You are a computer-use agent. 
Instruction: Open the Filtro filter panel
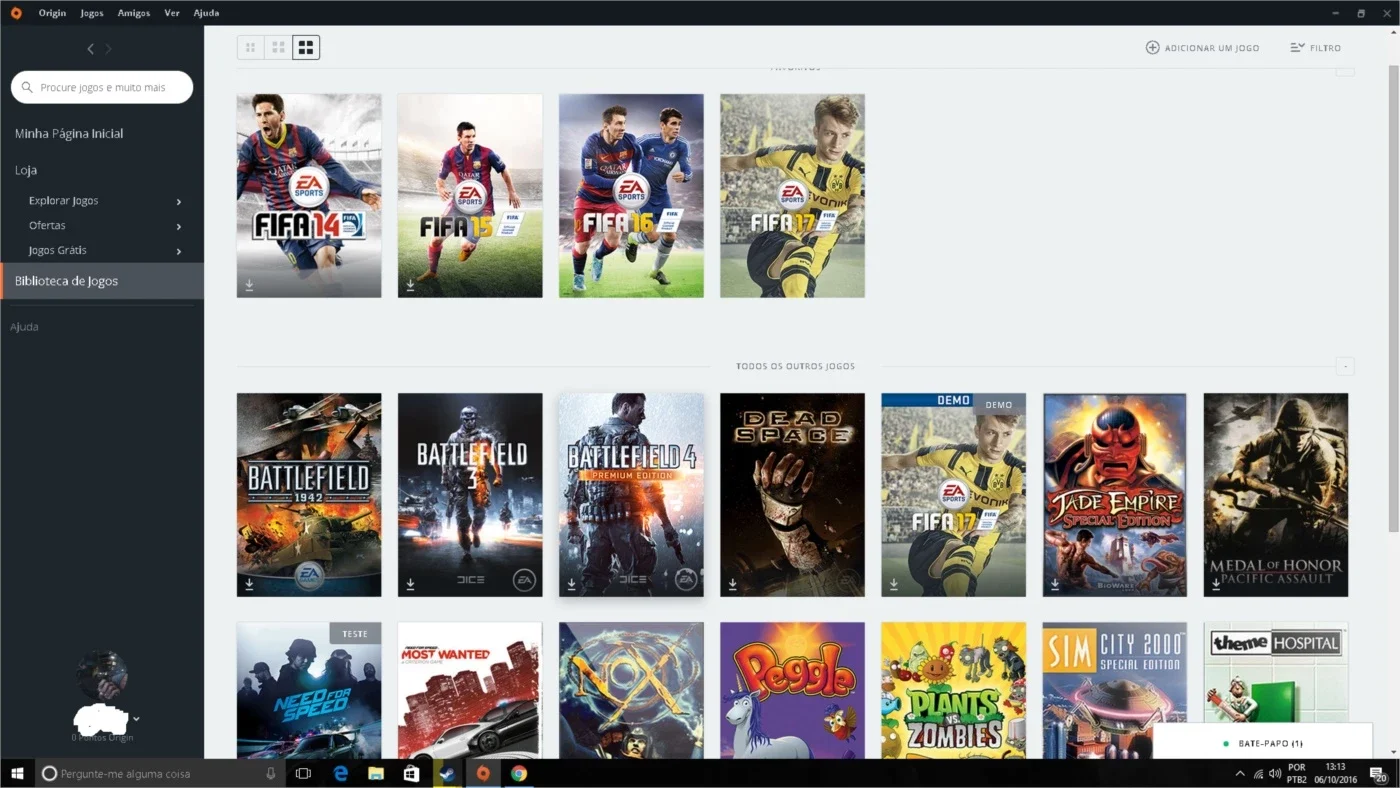coord(1315,48)
